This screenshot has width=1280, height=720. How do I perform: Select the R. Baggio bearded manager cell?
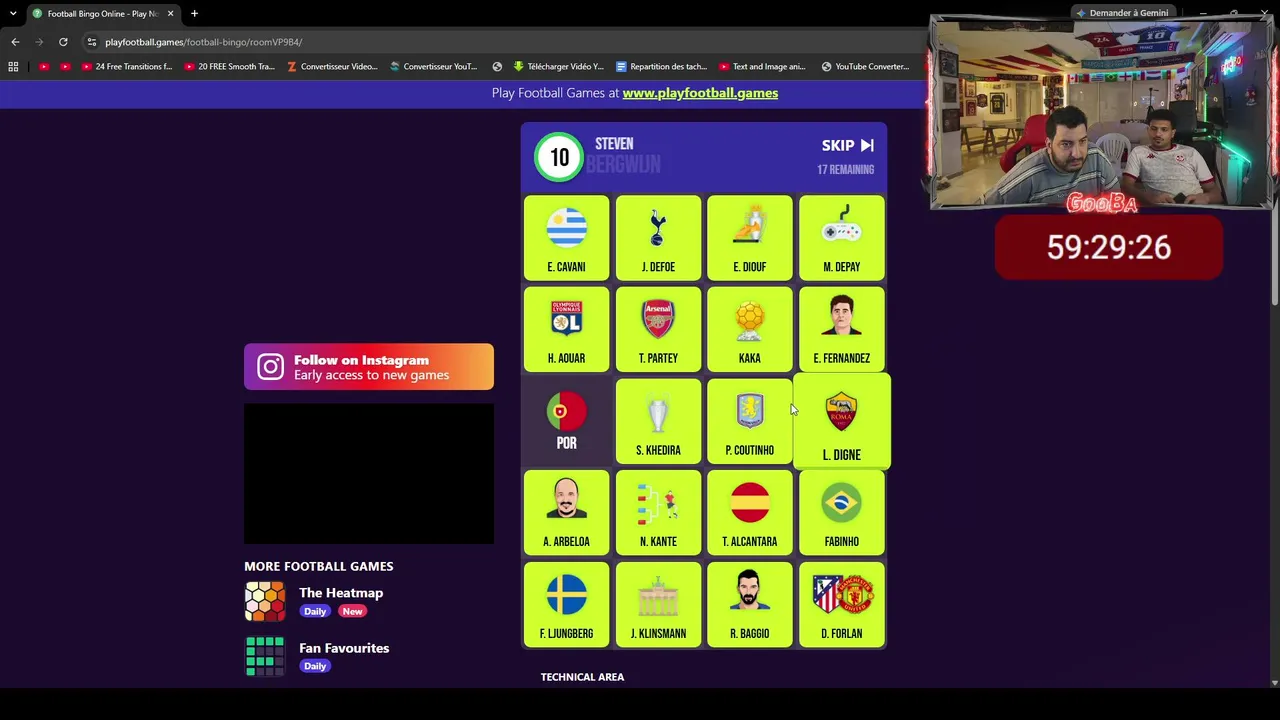[x=750, y=605]
